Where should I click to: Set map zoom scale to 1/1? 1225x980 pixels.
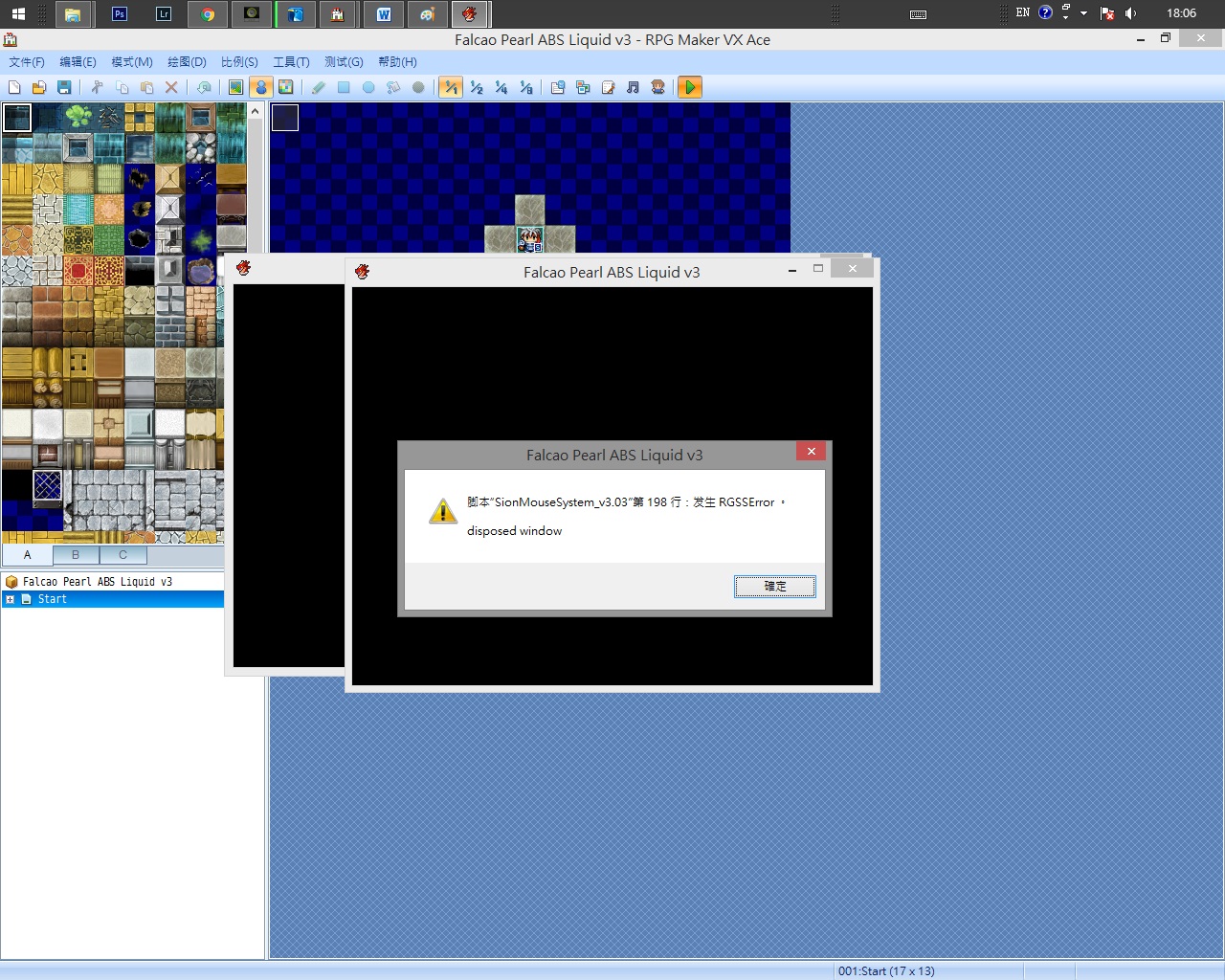pos(451,87)
